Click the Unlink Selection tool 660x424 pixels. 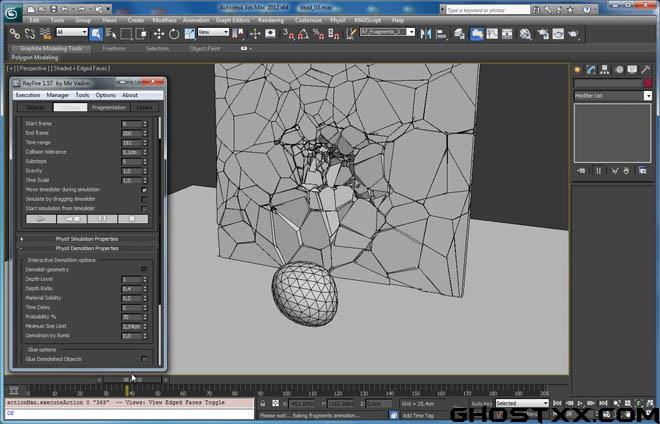coord(30,34)
